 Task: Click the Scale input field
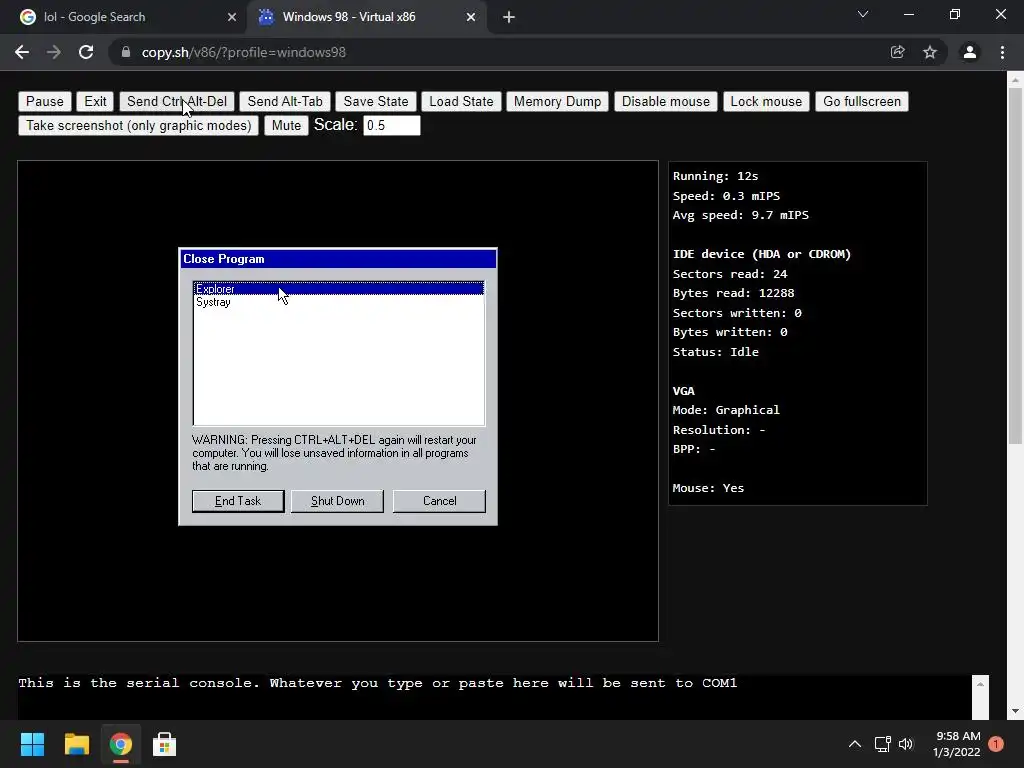pyautogui.click(x=391, y=125)
